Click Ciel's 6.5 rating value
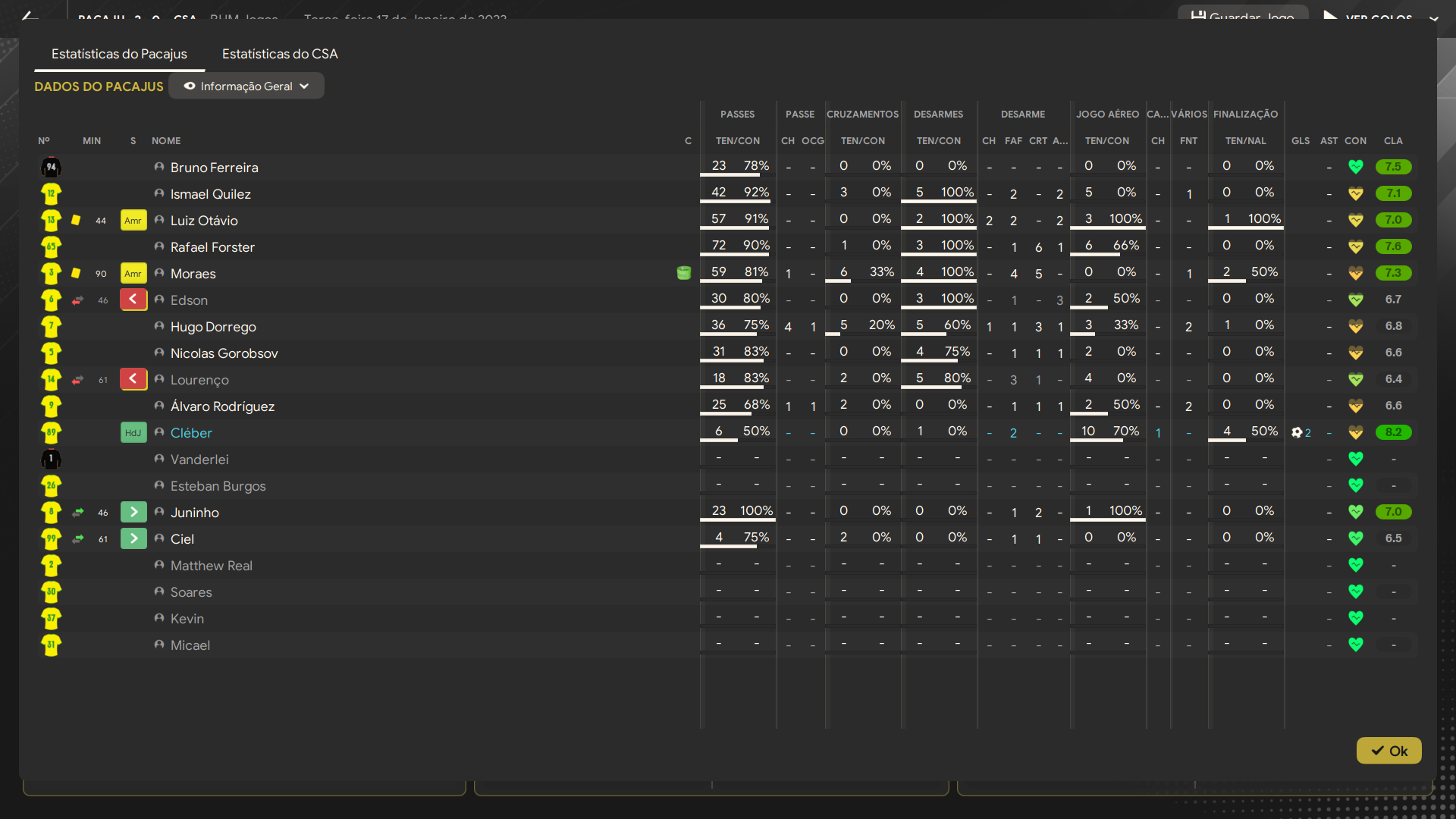This screenshot has height=819, width=1456. click(1394, 538)
